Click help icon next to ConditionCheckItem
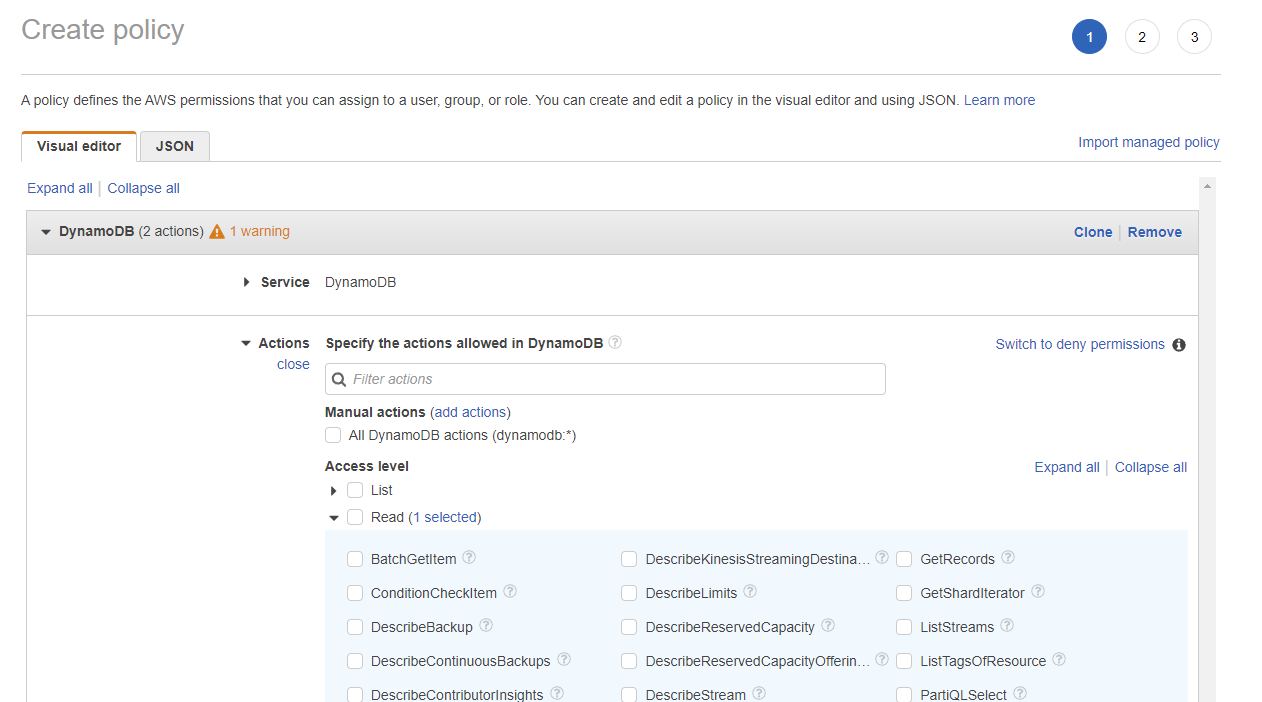This screenshot has width=1262, height=702. point(510,591)
